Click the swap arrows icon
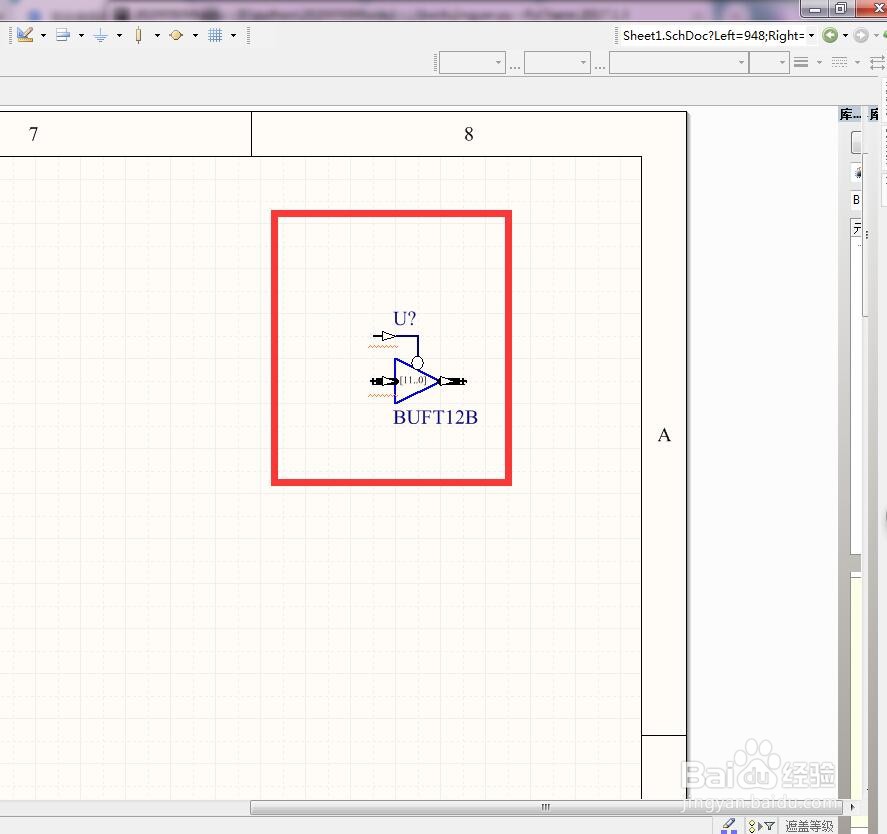 (877, 62)
